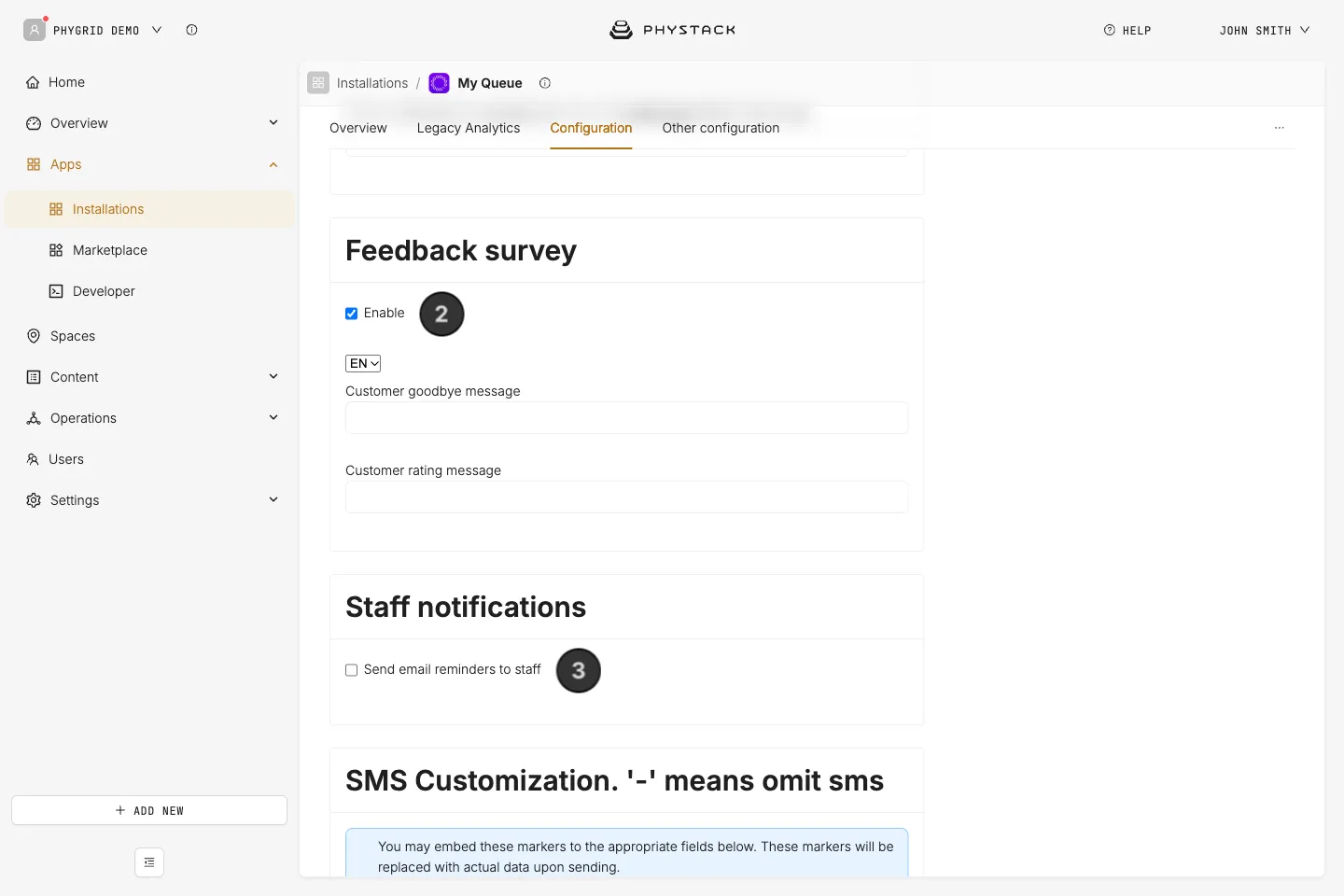Open the Other configuration tab

coord(721,128)
